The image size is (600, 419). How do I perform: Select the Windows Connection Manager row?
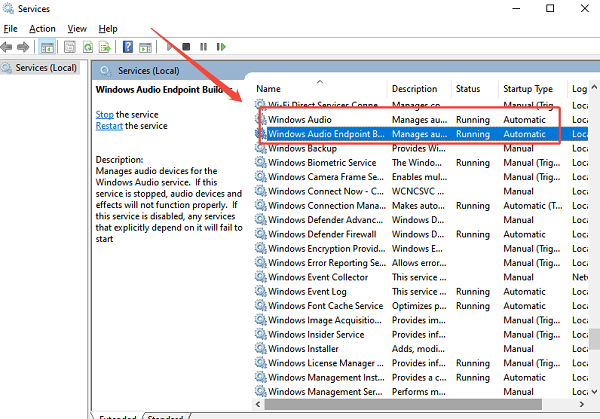coord(421,205)
